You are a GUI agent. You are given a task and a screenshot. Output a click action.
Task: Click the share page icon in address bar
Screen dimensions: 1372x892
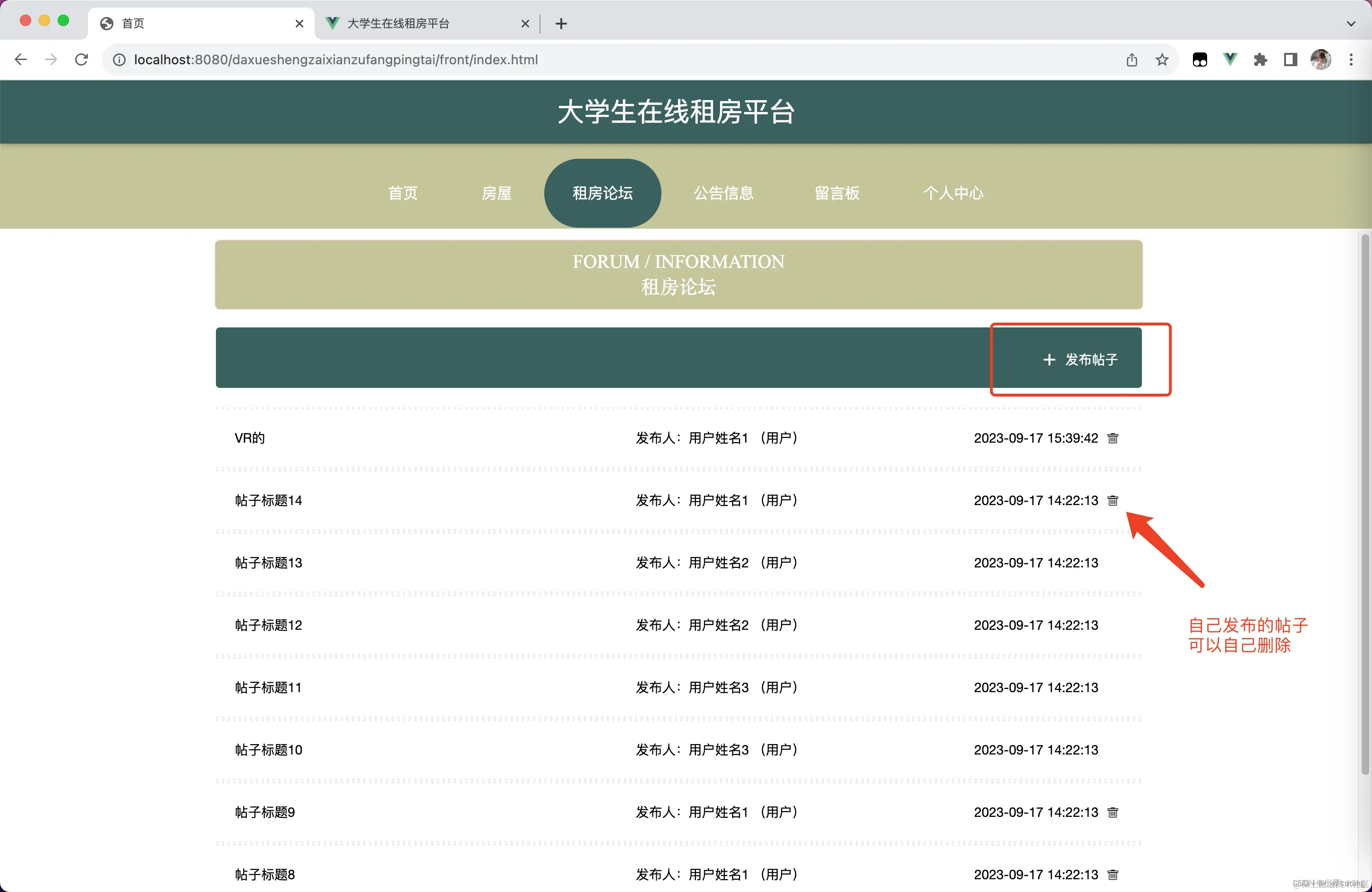point(1131,60)
